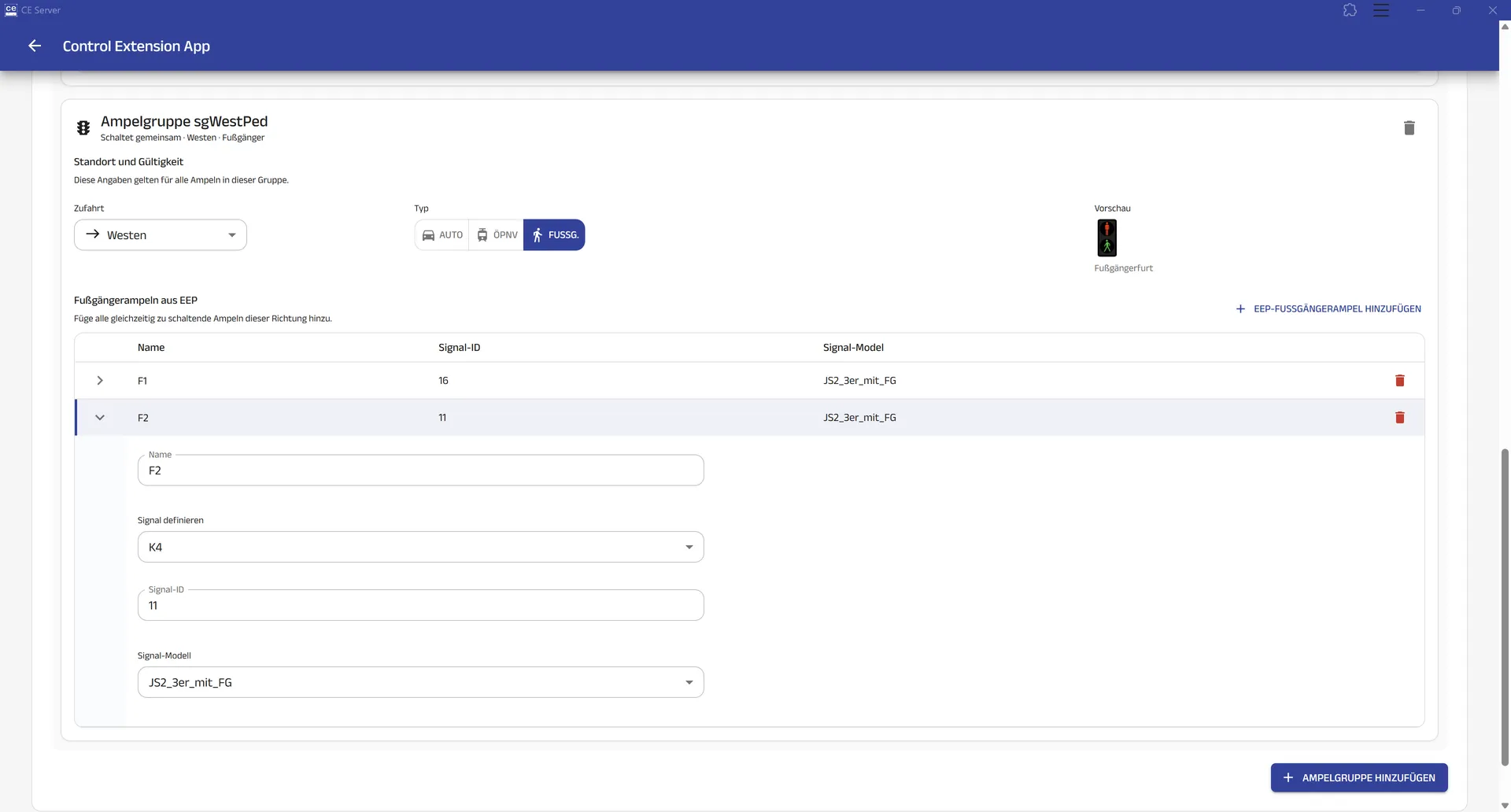
Task: Click the Ampelgruppe hinzufügen button
Action: point(1359,777)
